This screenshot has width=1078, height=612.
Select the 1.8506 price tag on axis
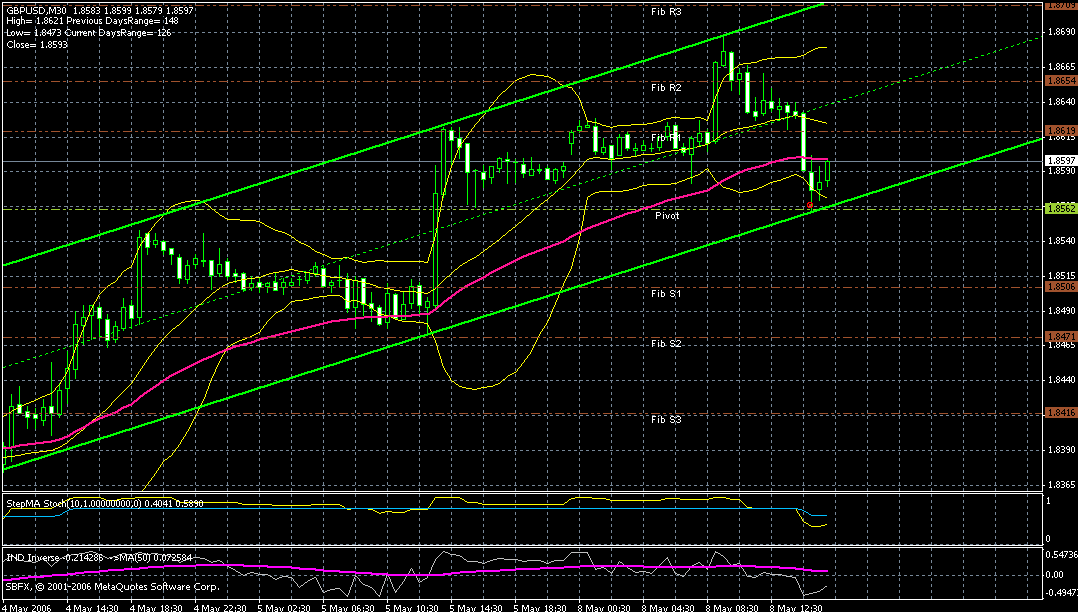(x=1061, y=286)
